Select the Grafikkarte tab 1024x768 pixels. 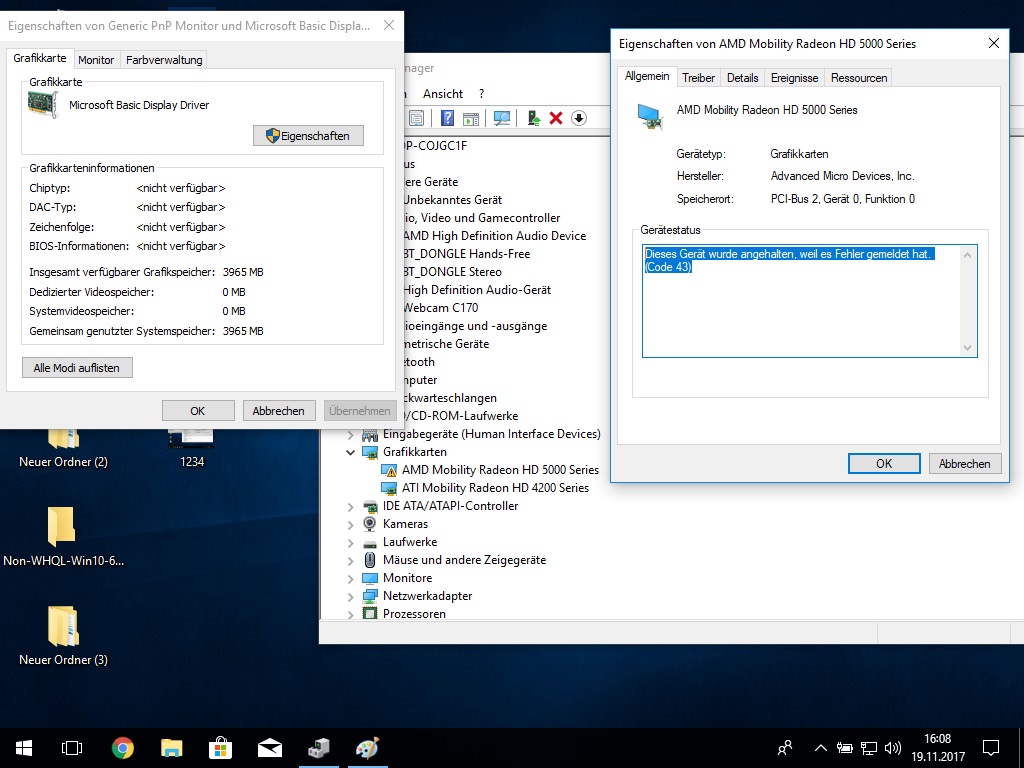[x=40, y=58]
